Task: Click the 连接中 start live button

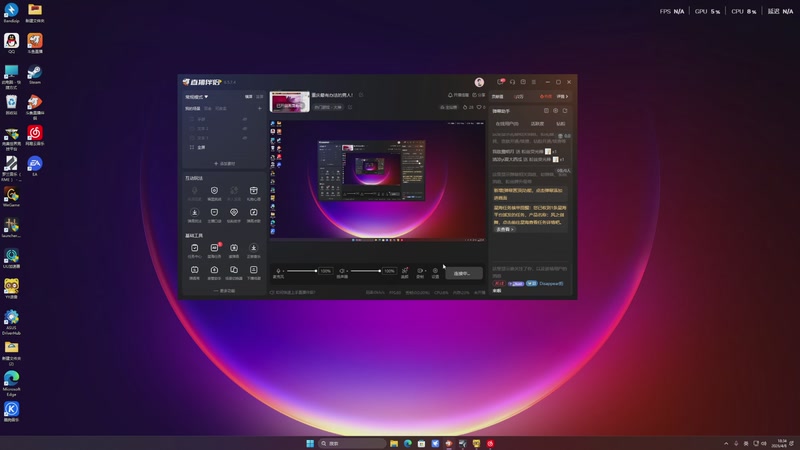Action: [463, 273]
